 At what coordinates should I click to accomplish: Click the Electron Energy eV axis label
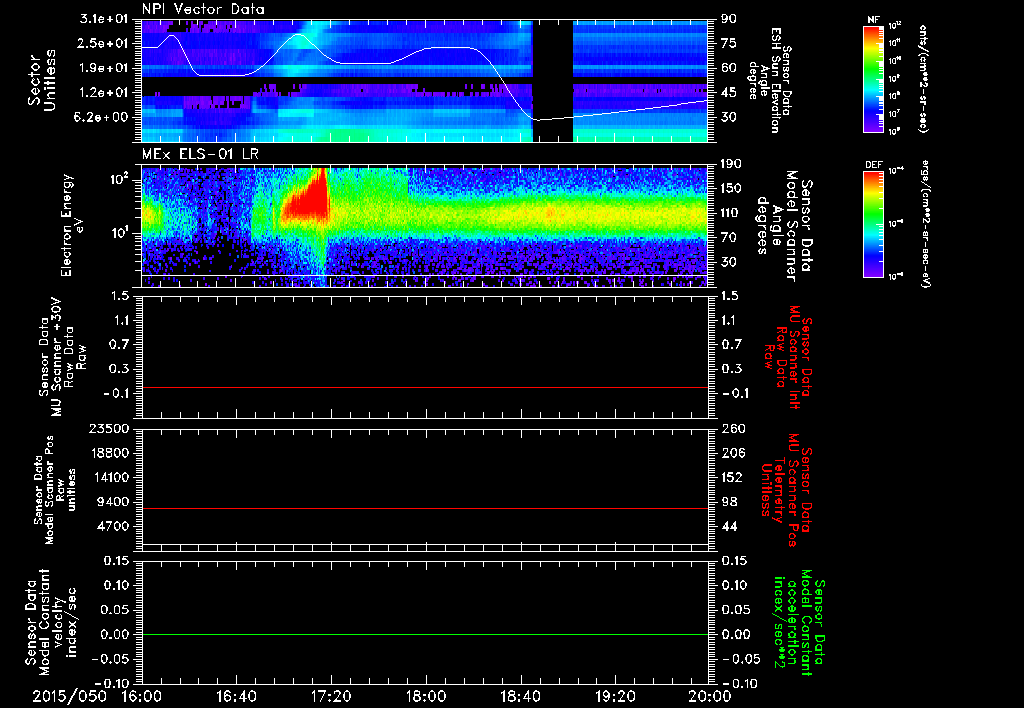[x=71, y=225]
